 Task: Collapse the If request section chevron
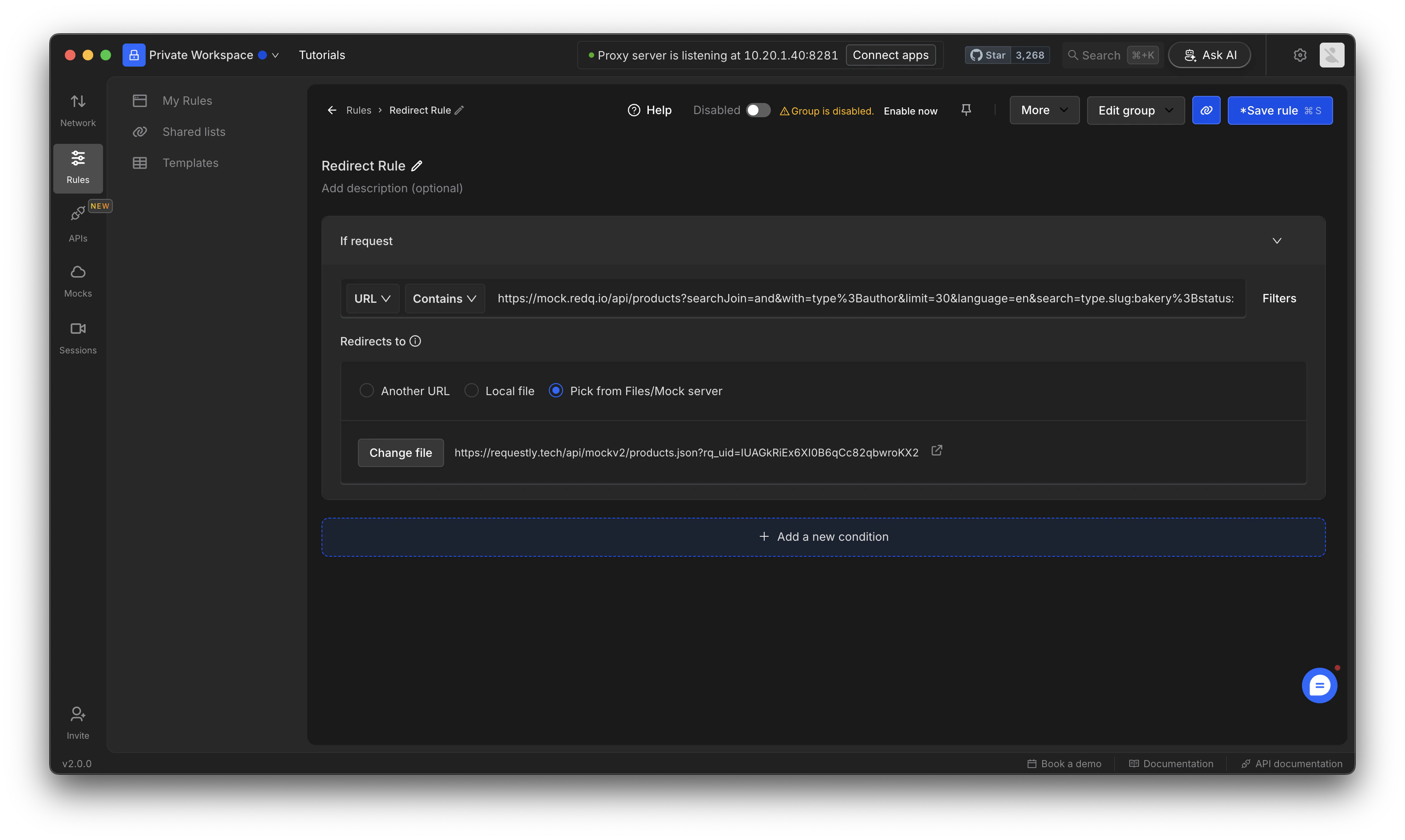coord(1277,241)
